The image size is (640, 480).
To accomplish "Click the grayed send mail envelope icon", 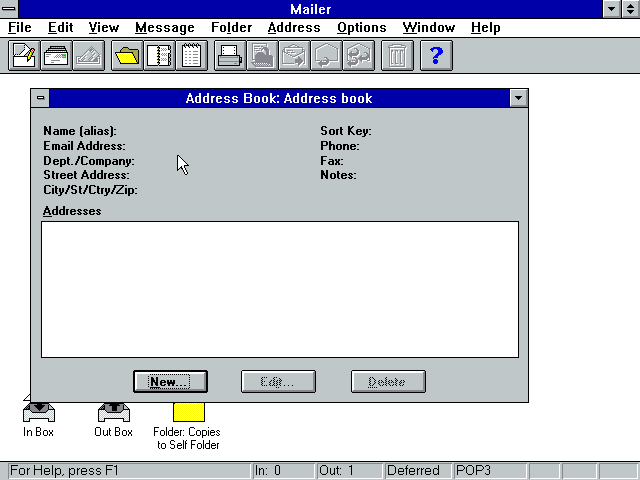I will (89, 56).
